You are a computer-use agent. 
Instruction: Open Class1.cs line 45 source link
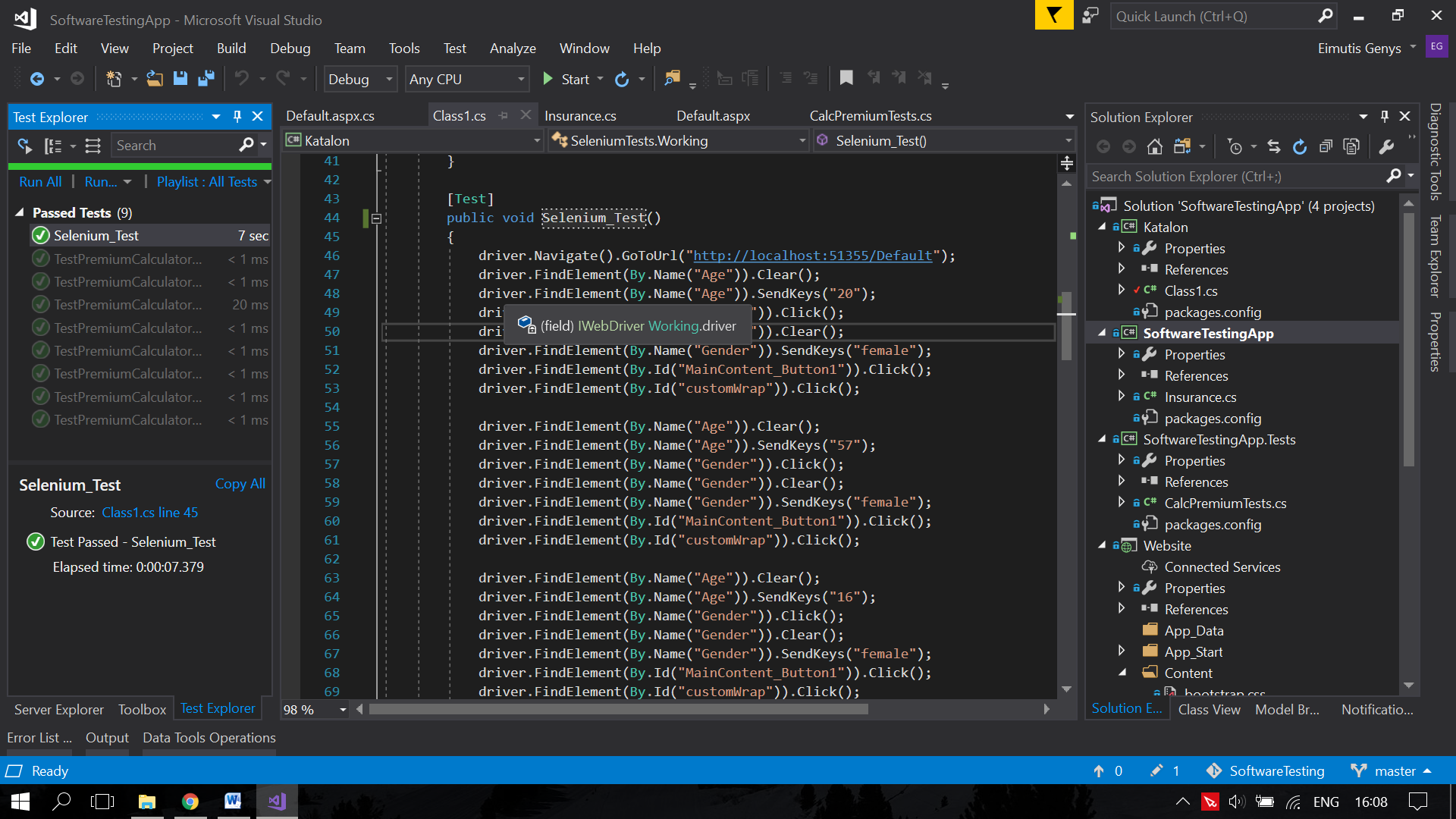coord(150,513)
